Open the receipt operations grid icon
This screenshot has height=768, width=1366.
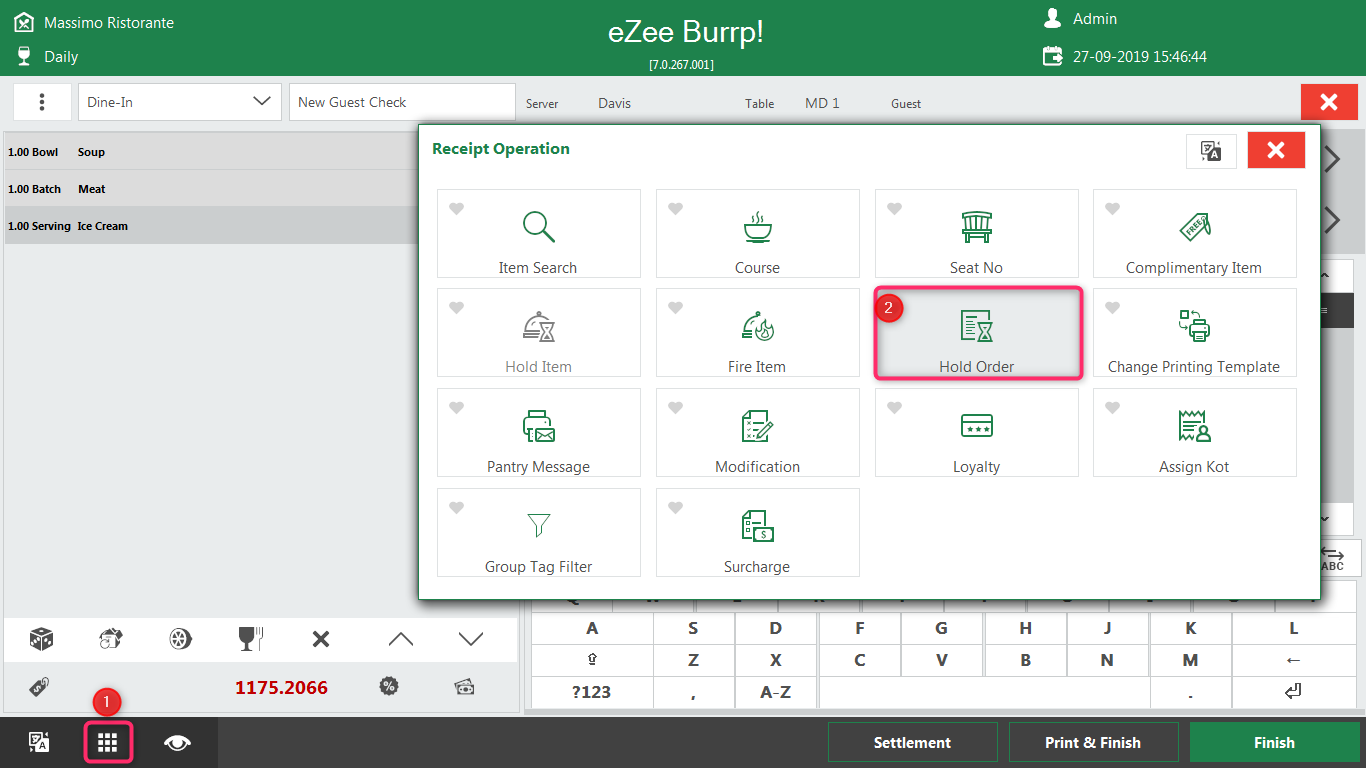108,743
